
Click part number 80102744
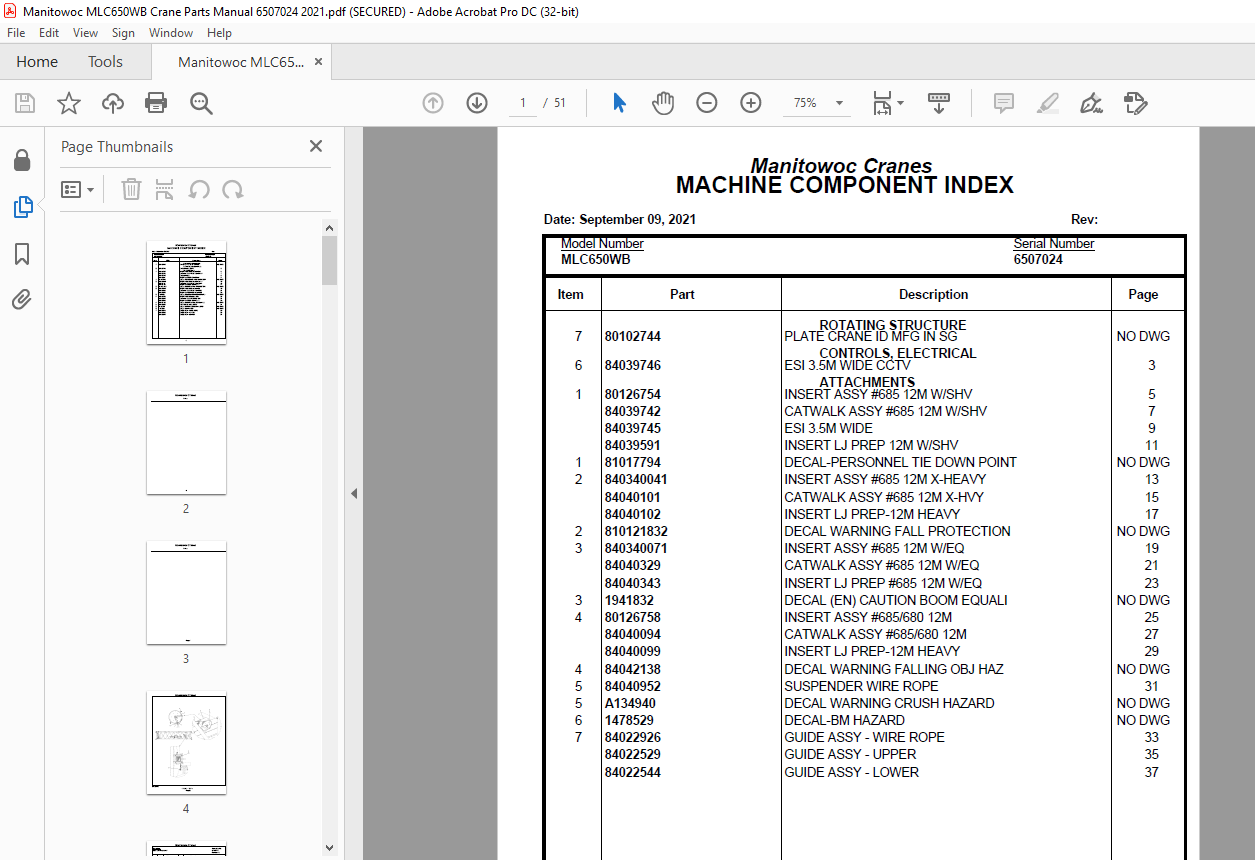pos(632,336)
